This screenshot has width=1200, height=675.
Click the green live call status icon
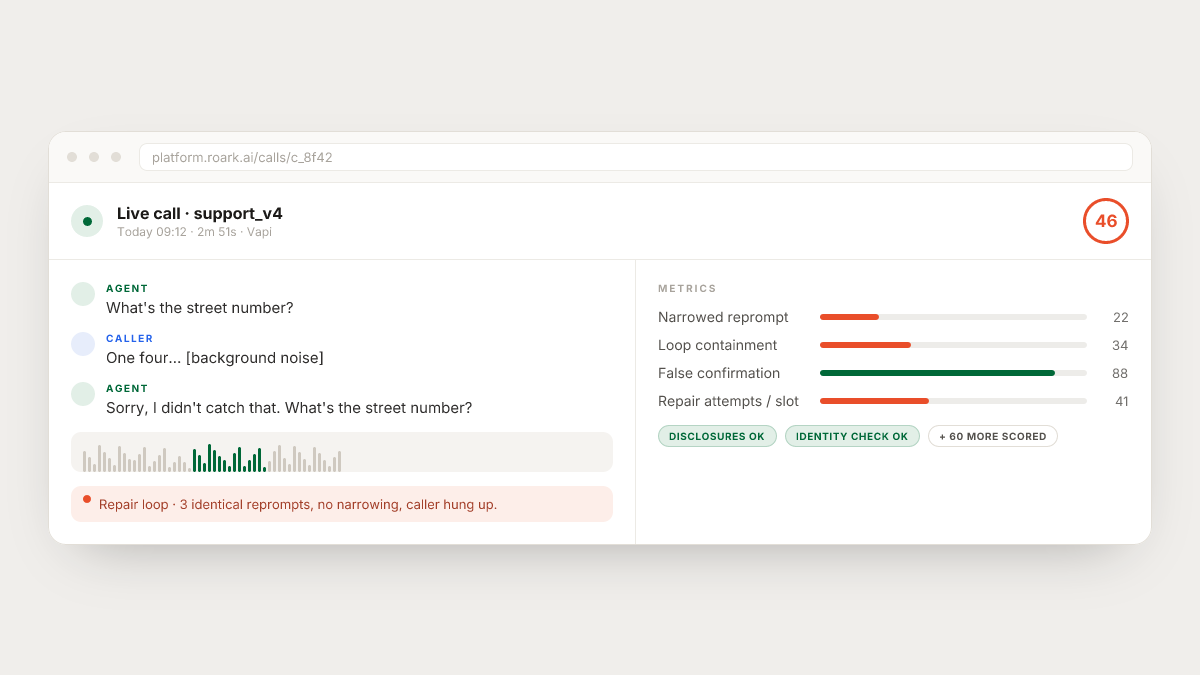87,221
